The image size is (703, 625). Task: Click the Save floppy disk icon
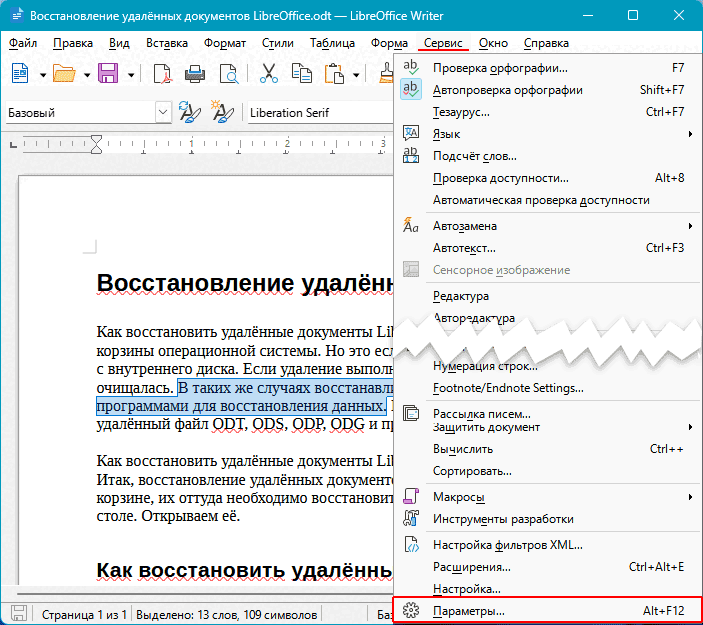[x=108, y=74]
